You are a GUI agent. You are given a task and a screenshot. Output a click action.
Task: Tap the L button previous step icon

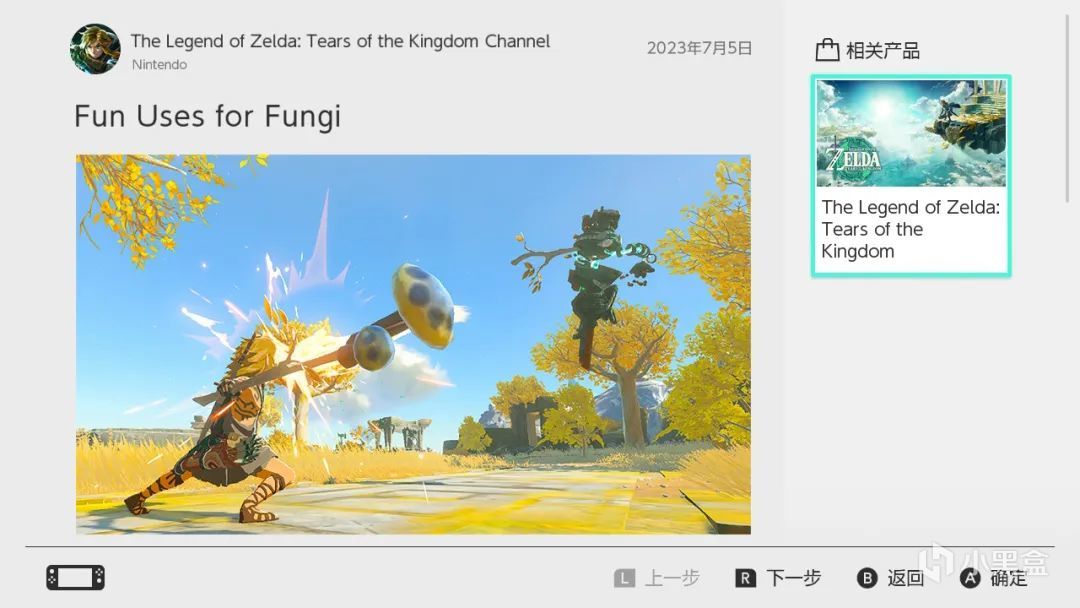[x=624, y=578]
